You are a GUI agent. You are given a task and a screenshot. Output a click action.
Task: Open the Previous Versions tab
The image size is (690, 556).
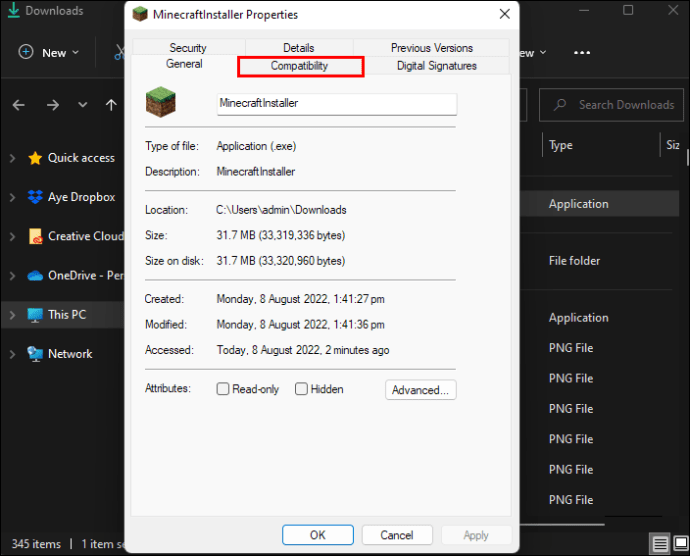click(432, 48)
